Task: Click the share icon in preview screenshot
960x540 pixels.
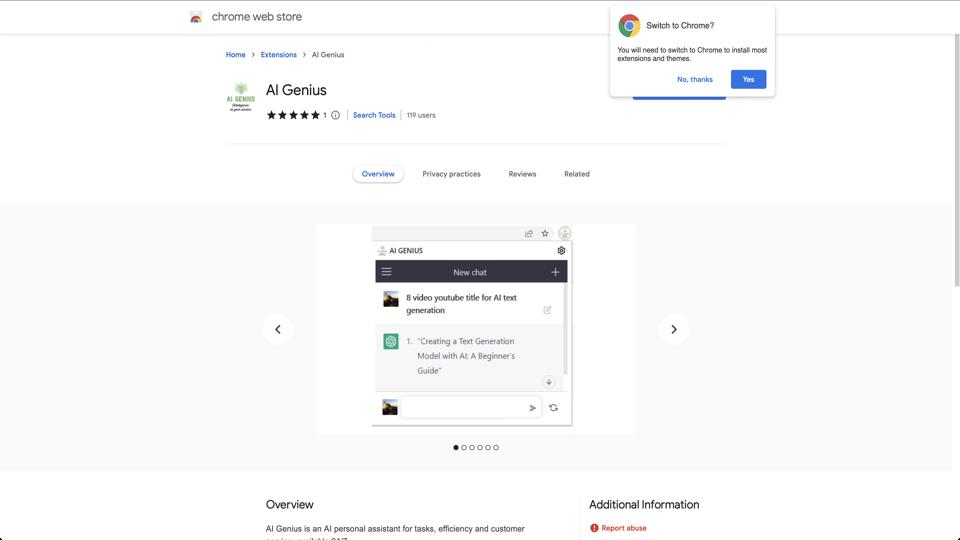Action: coord(528,233)
